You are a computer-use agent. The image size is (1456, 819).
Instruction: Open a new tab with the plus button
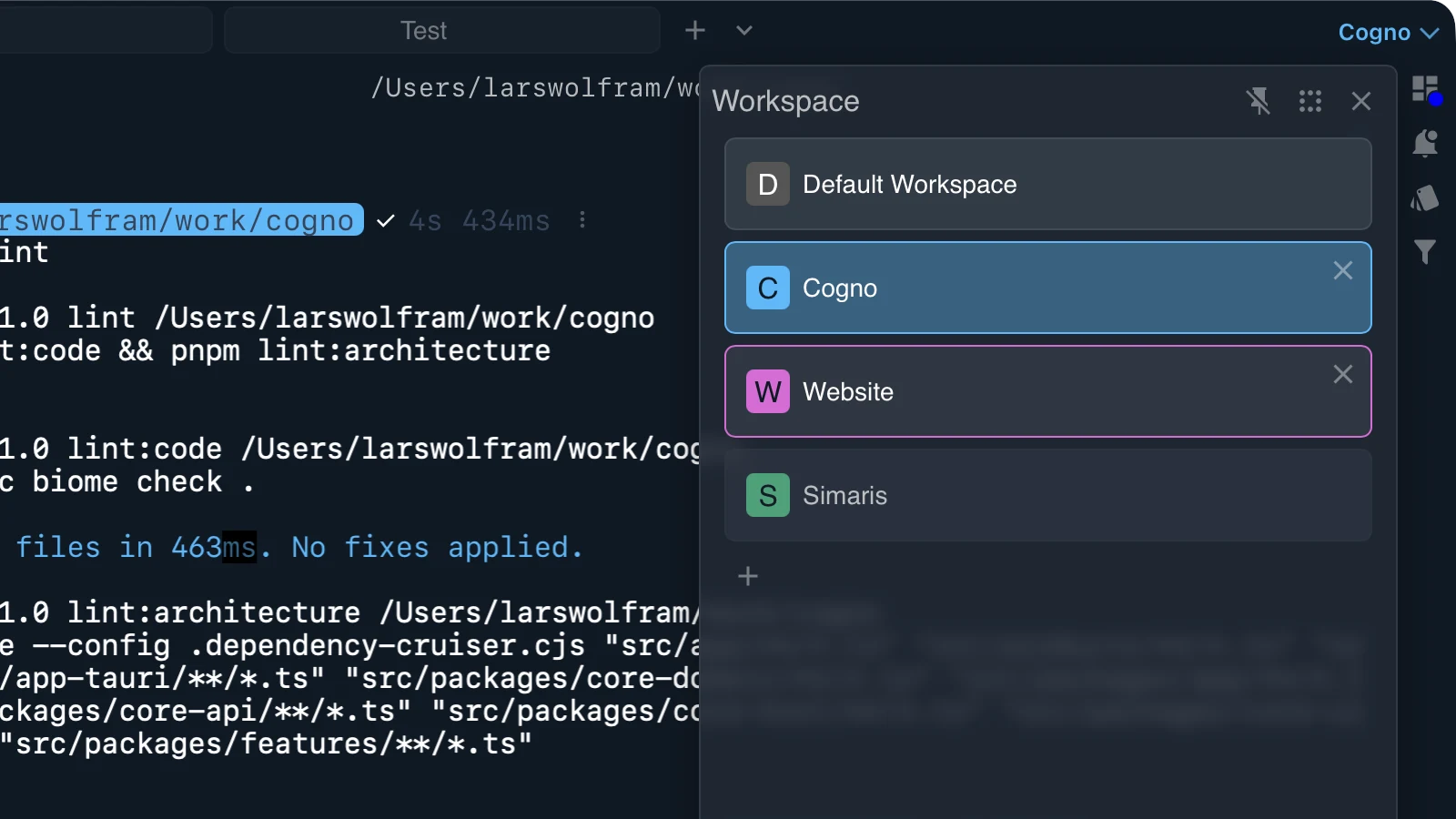pos(694,30)
